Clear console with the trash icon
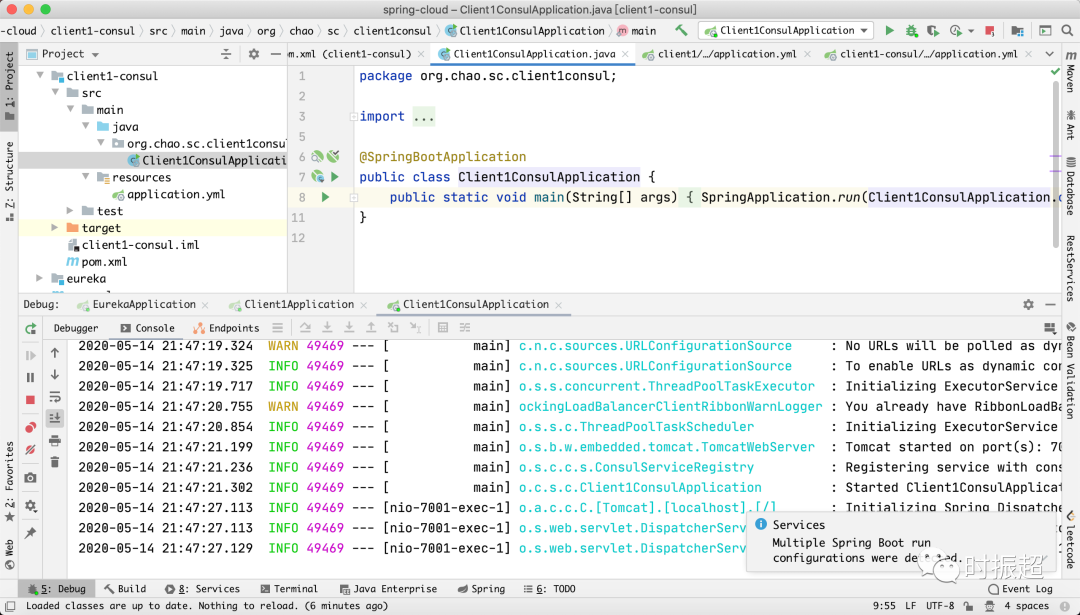Screen dimensions: 1080x615 coord(55,462)
